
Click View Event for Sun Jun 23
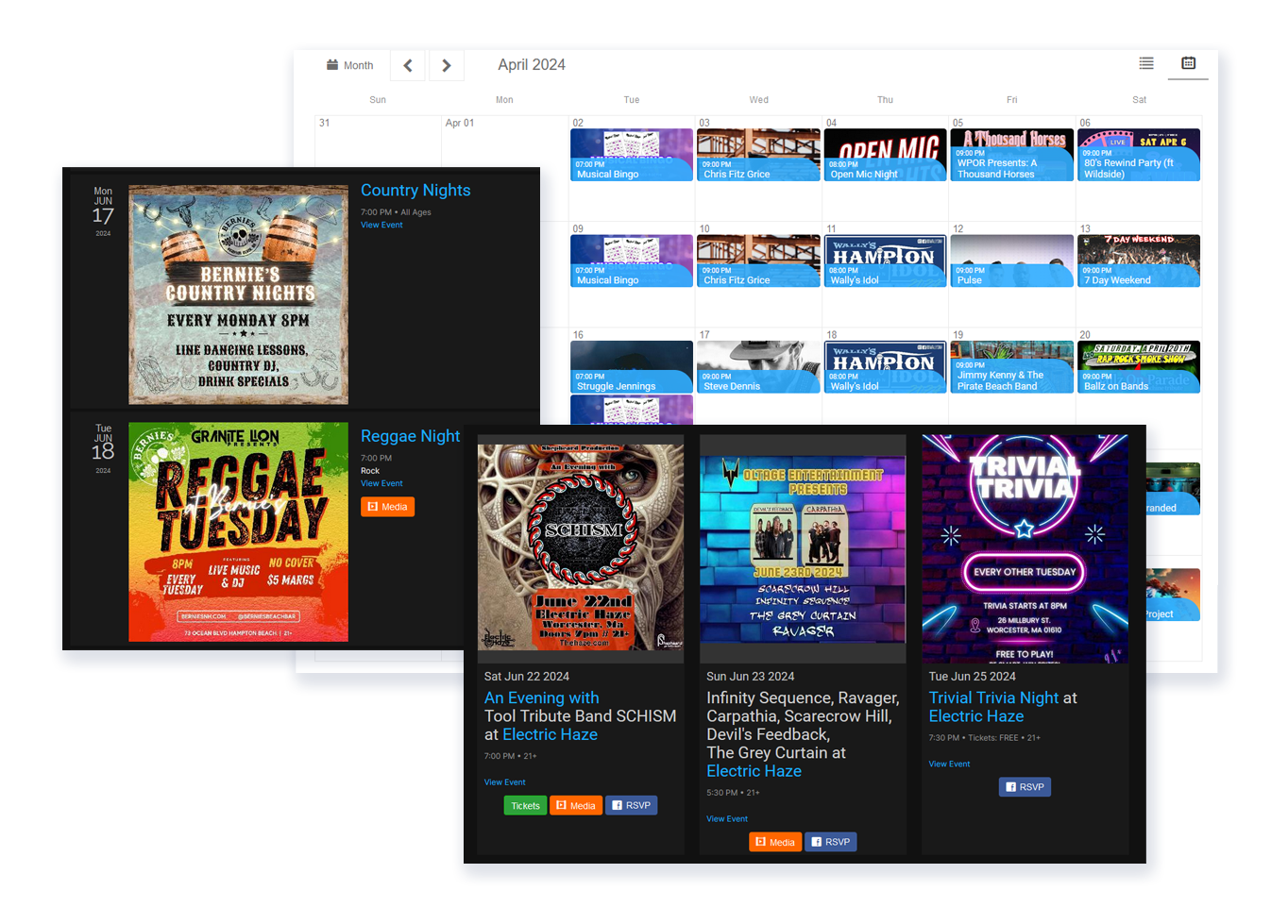(x=727, y=819)
